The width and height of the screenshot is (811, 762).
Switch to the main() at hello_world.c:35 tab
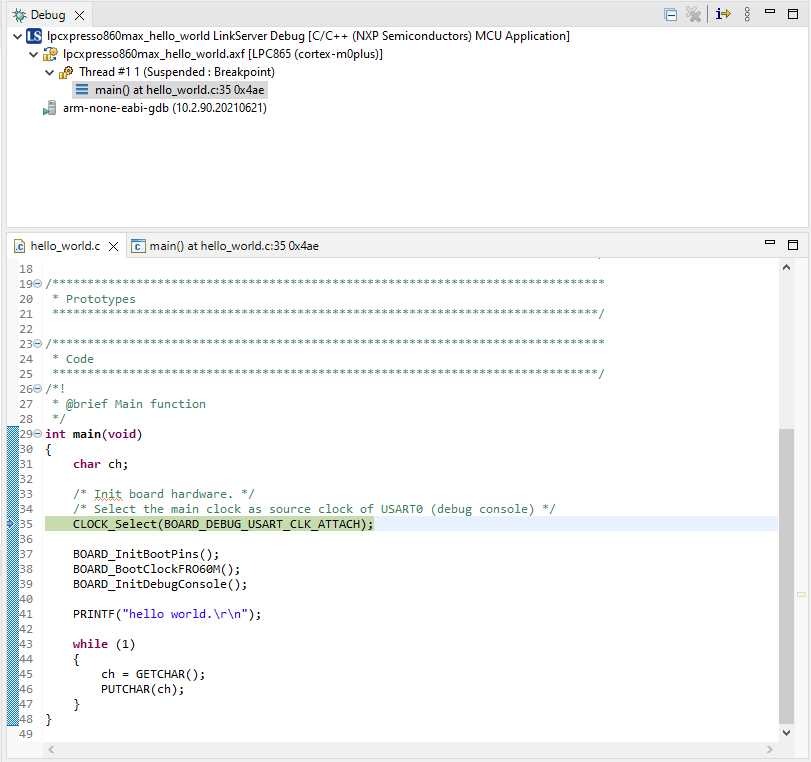[233, 246]
